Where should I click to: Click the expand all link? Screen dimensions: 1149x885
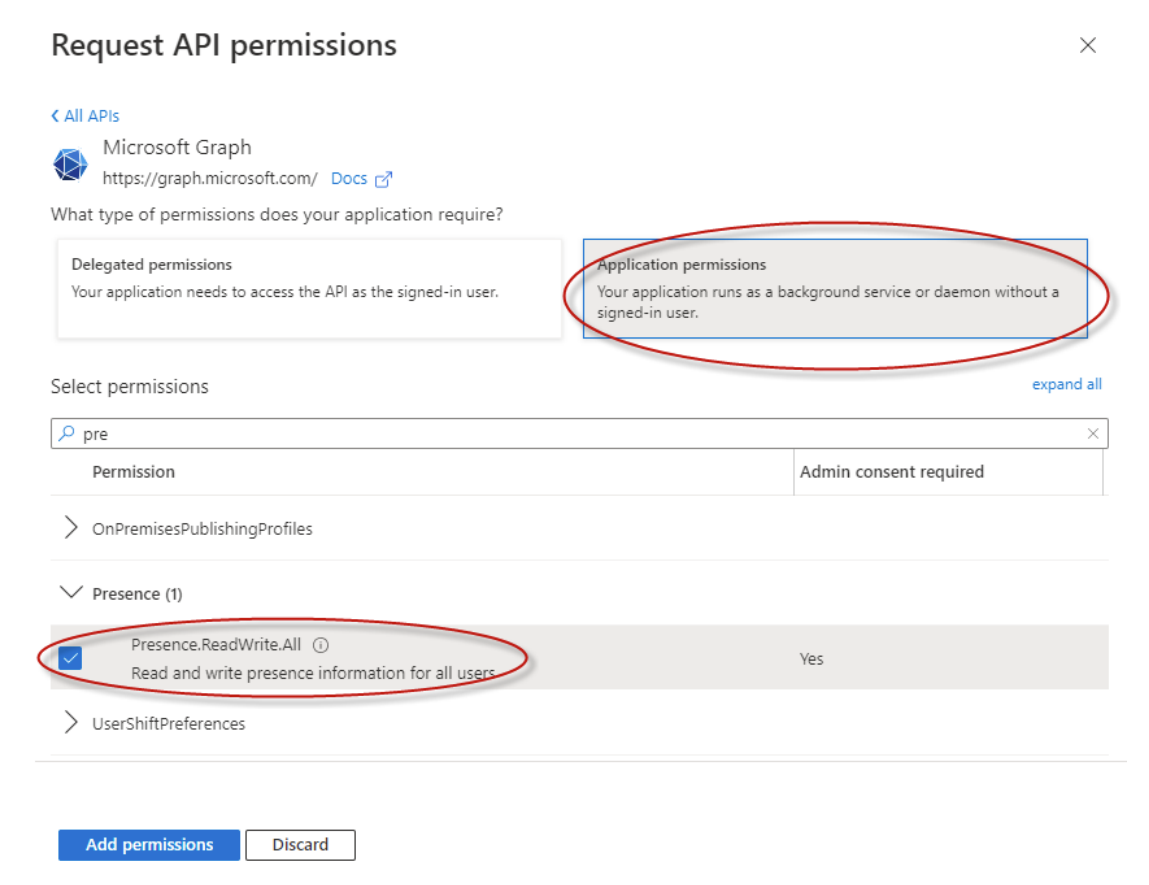pos(1066,385)
